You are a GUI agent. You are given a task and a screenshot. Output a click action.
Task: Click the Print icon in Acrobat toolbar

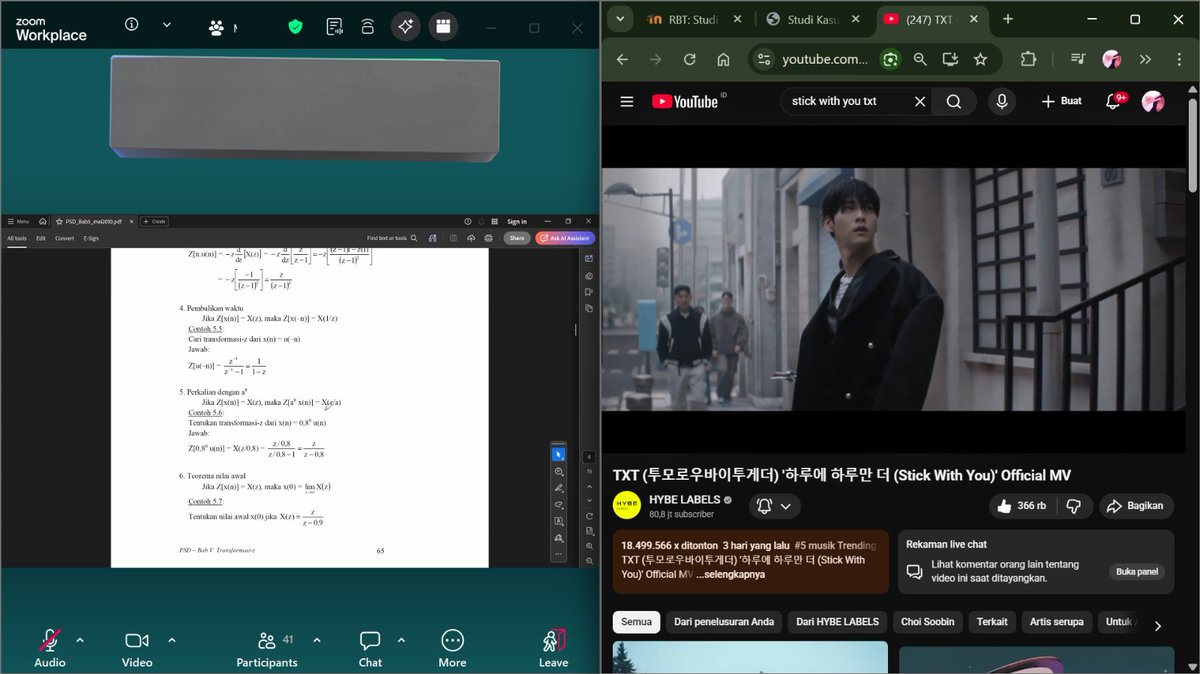(x=488, y=238)
